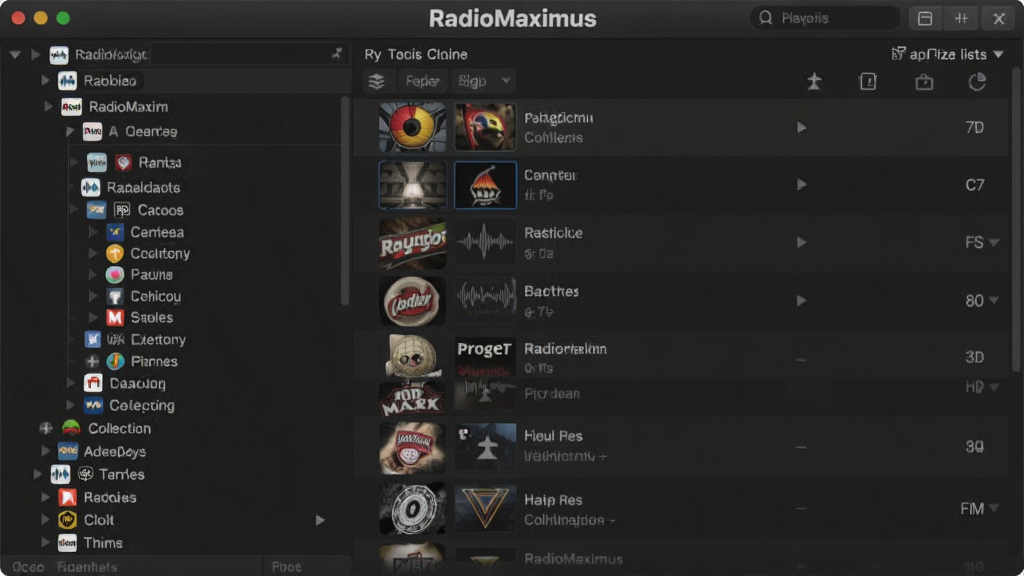Click the ProgeT thumbnail
The width and height of the screenshot is (1024, 576).
(485, 356)
